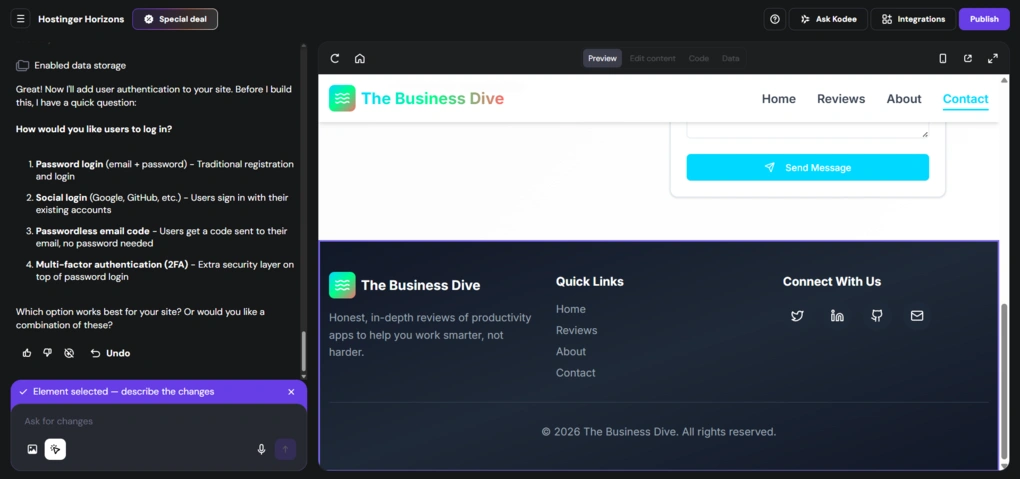
Task: Open the hamburger menu icon
Action: pos(20,19)
